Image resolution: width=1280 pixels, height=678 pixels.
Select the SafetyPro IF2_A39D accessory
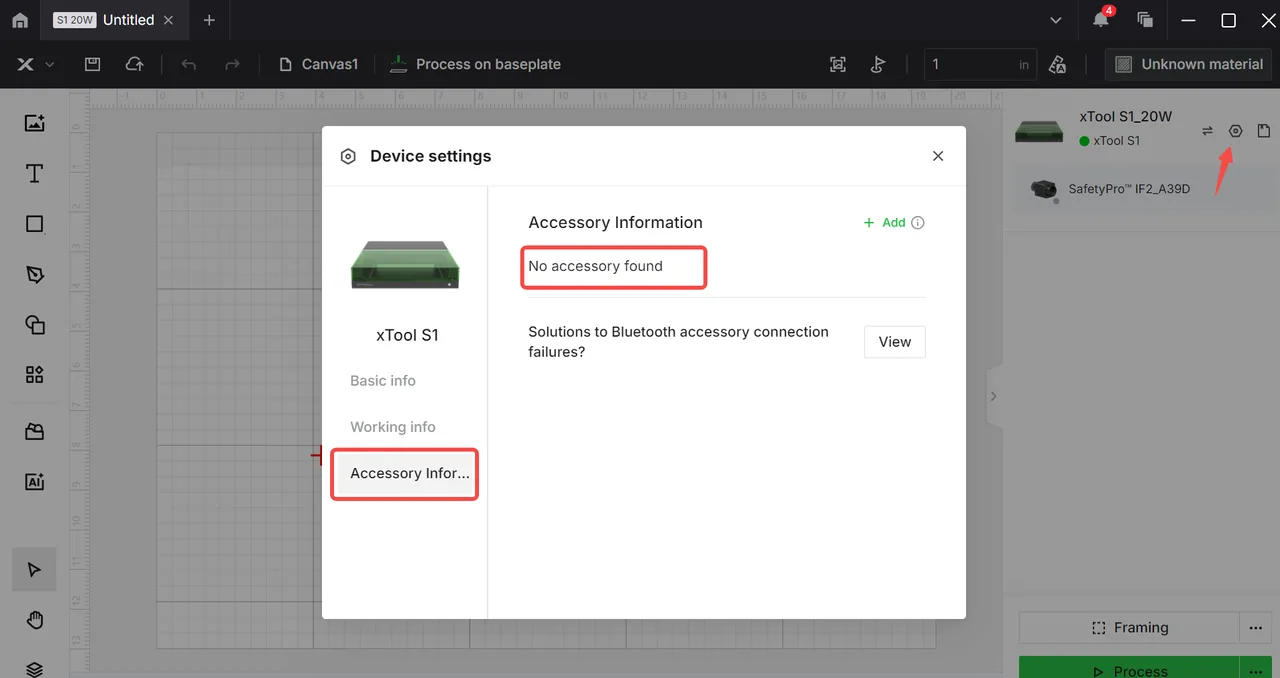(x=1139, y=189)
